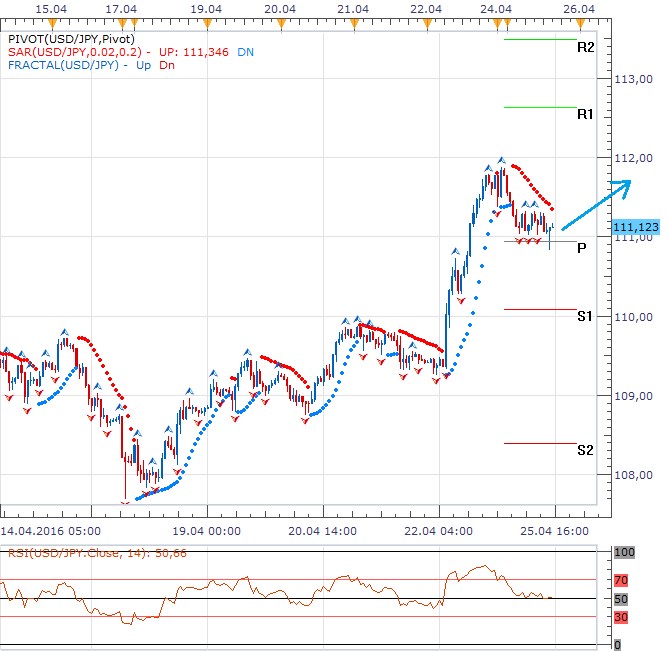
Task: Click the 108,00 price axis label
Action: (633, 475)
